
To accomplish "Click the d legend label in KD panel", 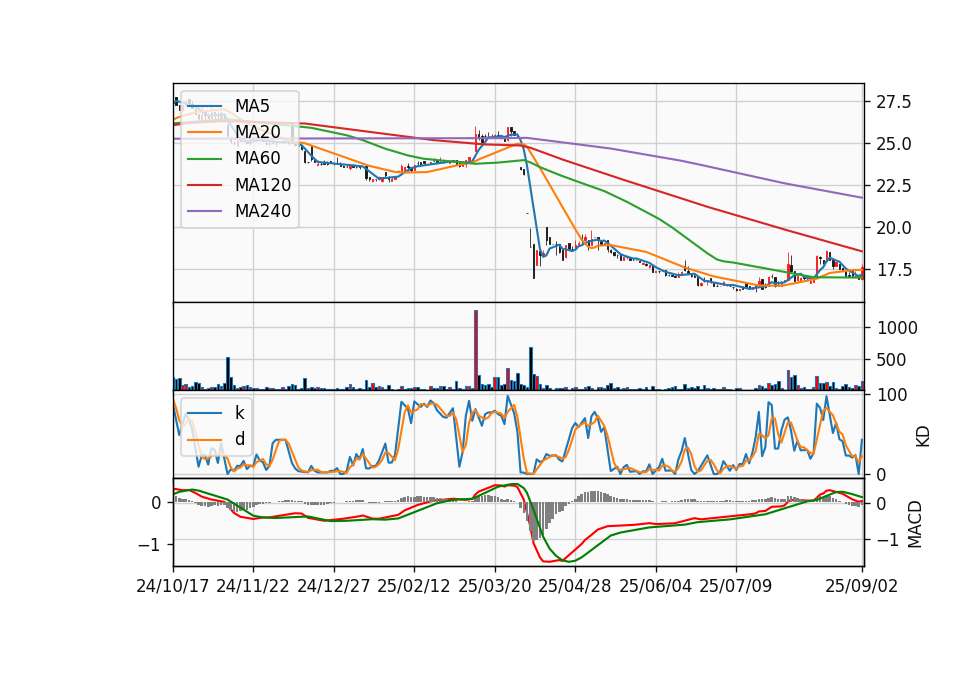I will [240, 439].
